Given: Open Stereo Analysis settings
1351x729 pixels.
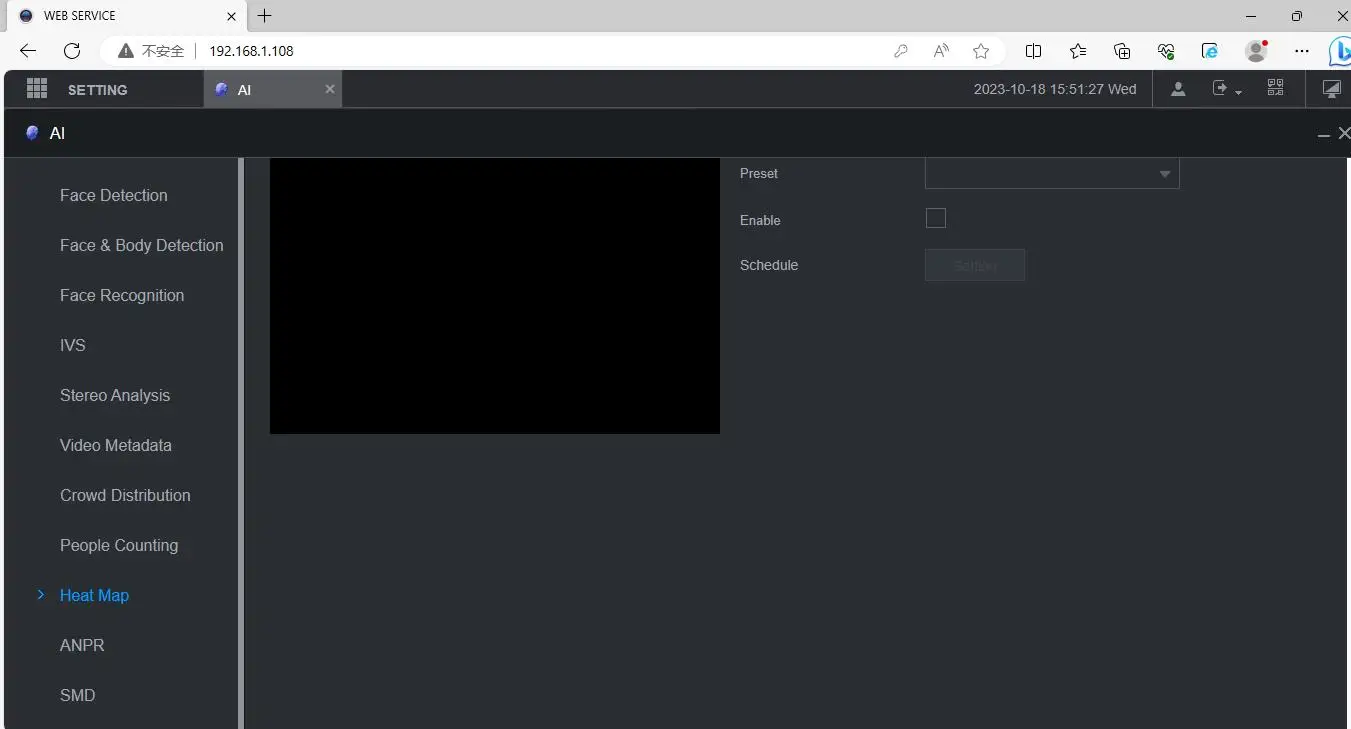Looking at the screenshot, I should coord(115,395).
